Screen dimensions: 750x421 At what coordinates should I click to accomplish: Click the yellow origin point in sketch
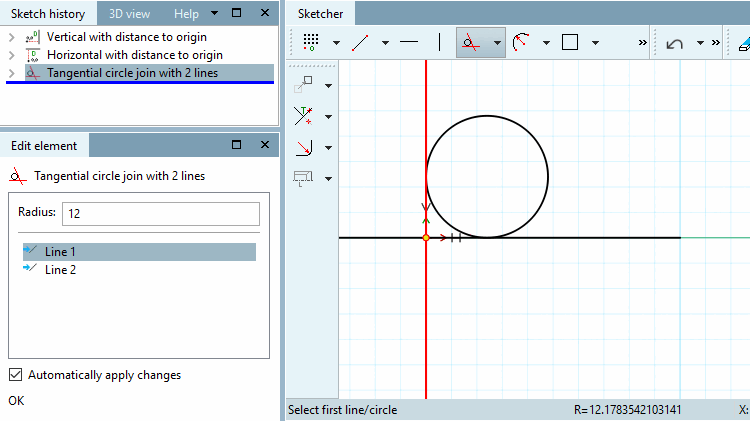[x=426, y=238]
